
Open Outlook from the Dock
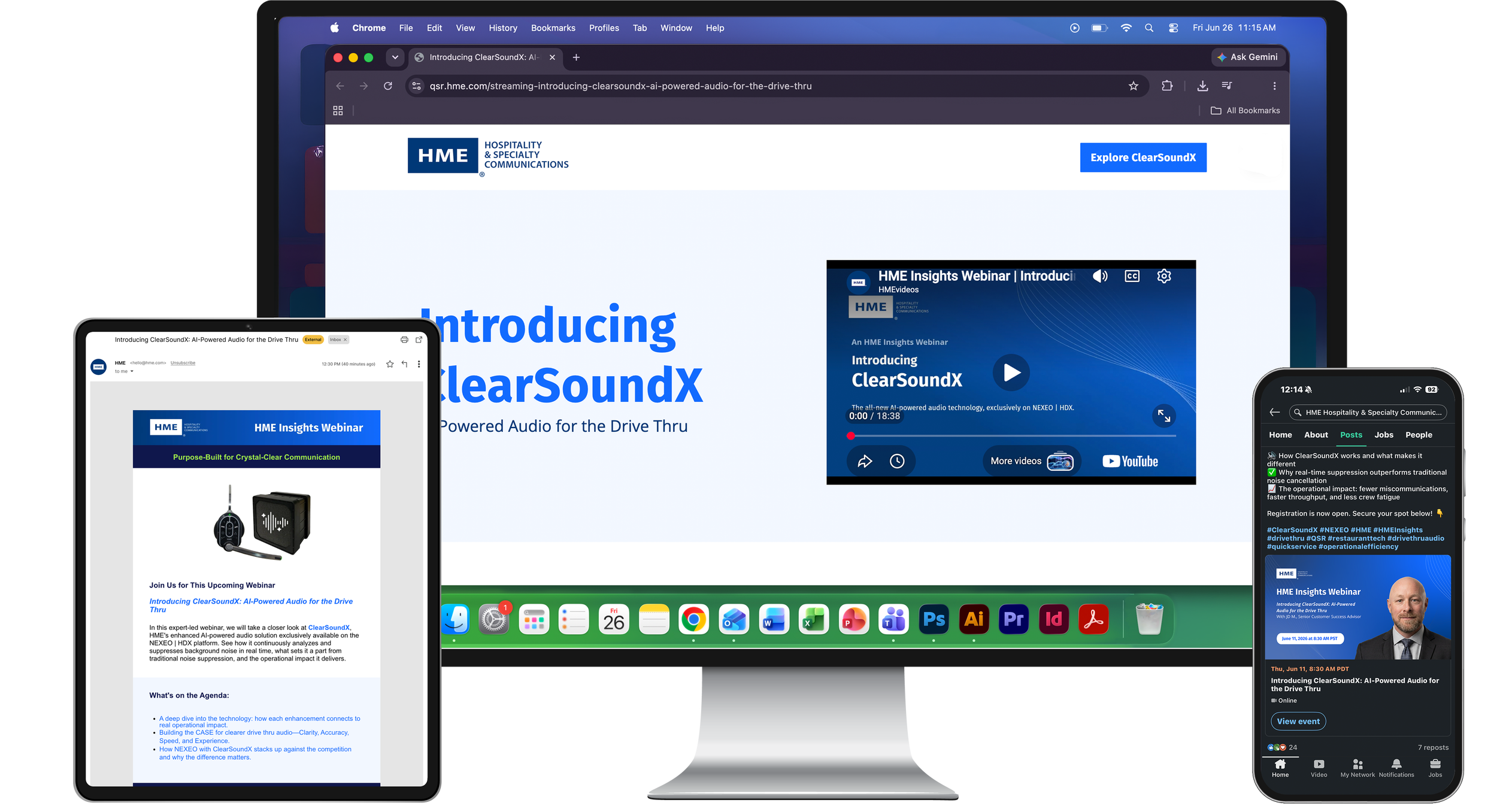click(734, 619)
